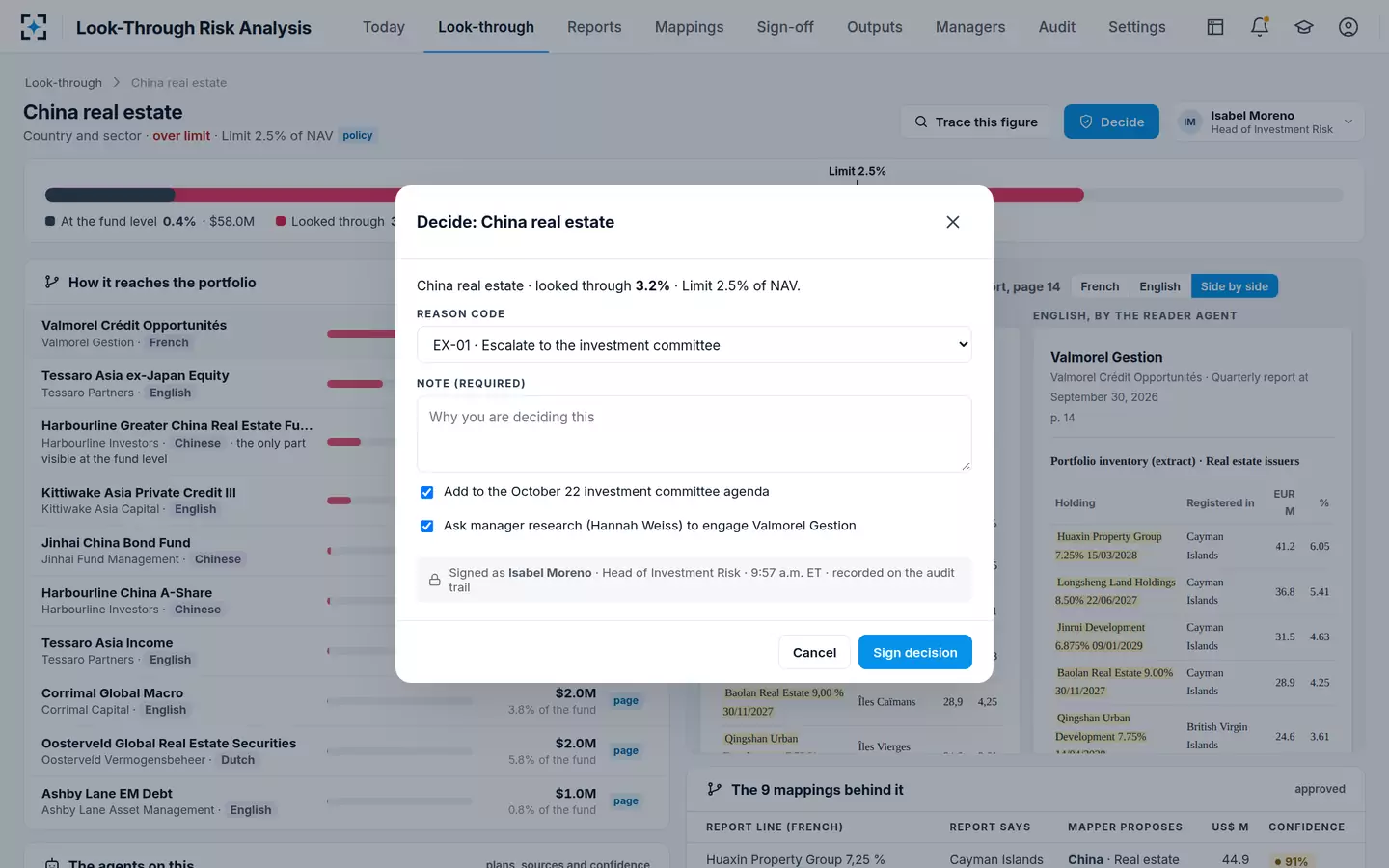This screenshot has height=868, width=1389.
Task: Open the page link for Ashby Lane EM Debt
Action: tap(626, 801)
